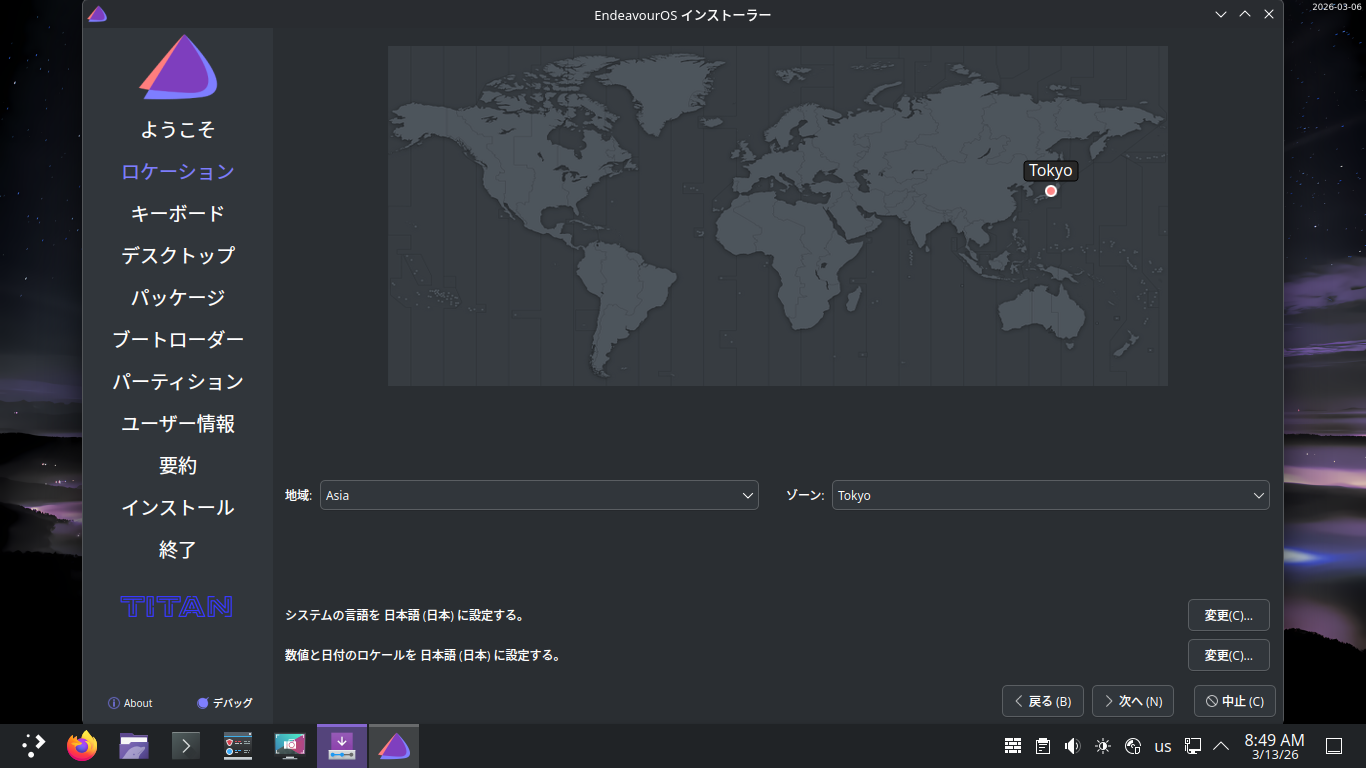Open the file manager folder icon
This screenshot has width=1366, height=768.
(134, 745)
